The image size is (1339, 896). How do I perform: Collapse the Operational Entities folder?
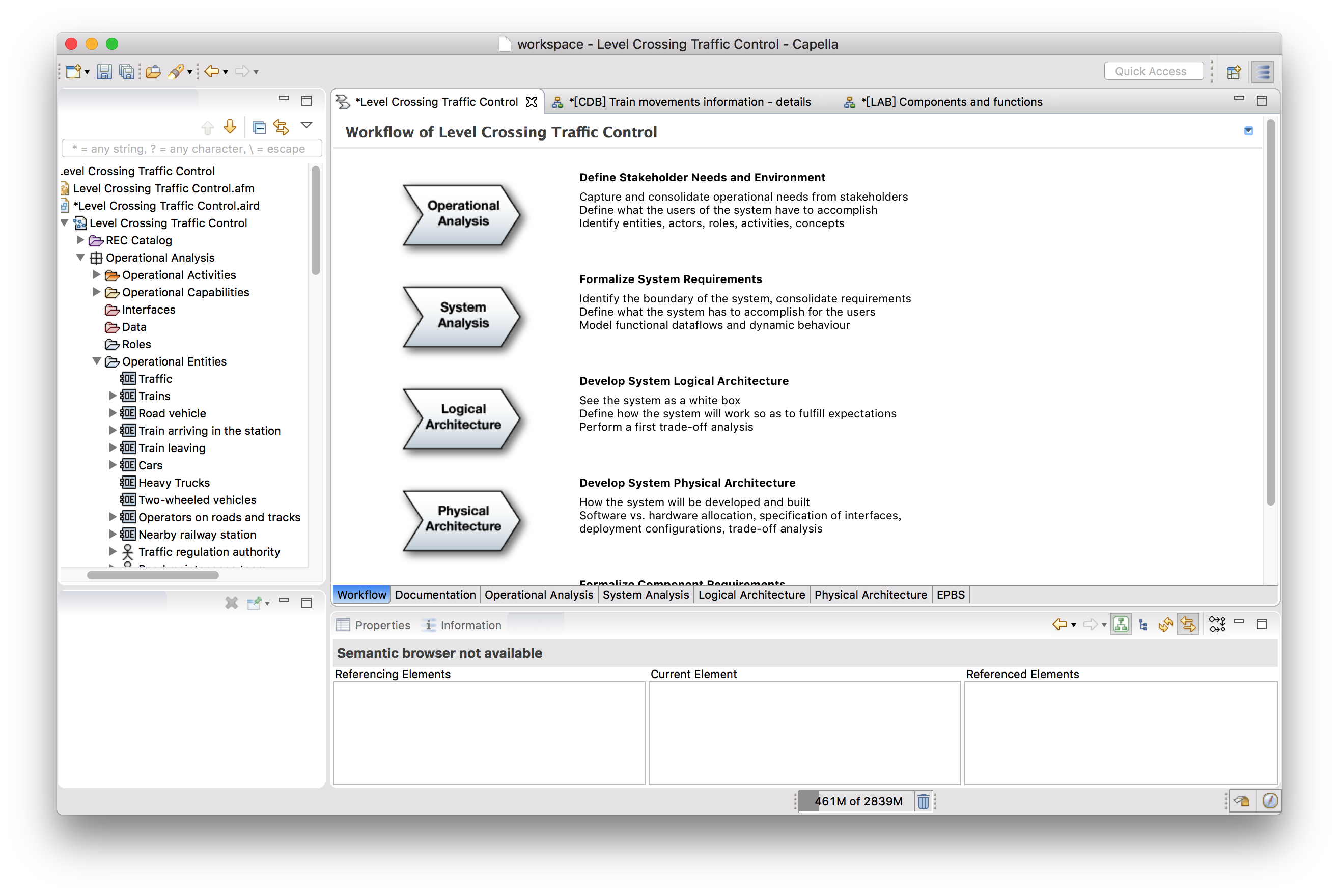[x=97, y=361]
